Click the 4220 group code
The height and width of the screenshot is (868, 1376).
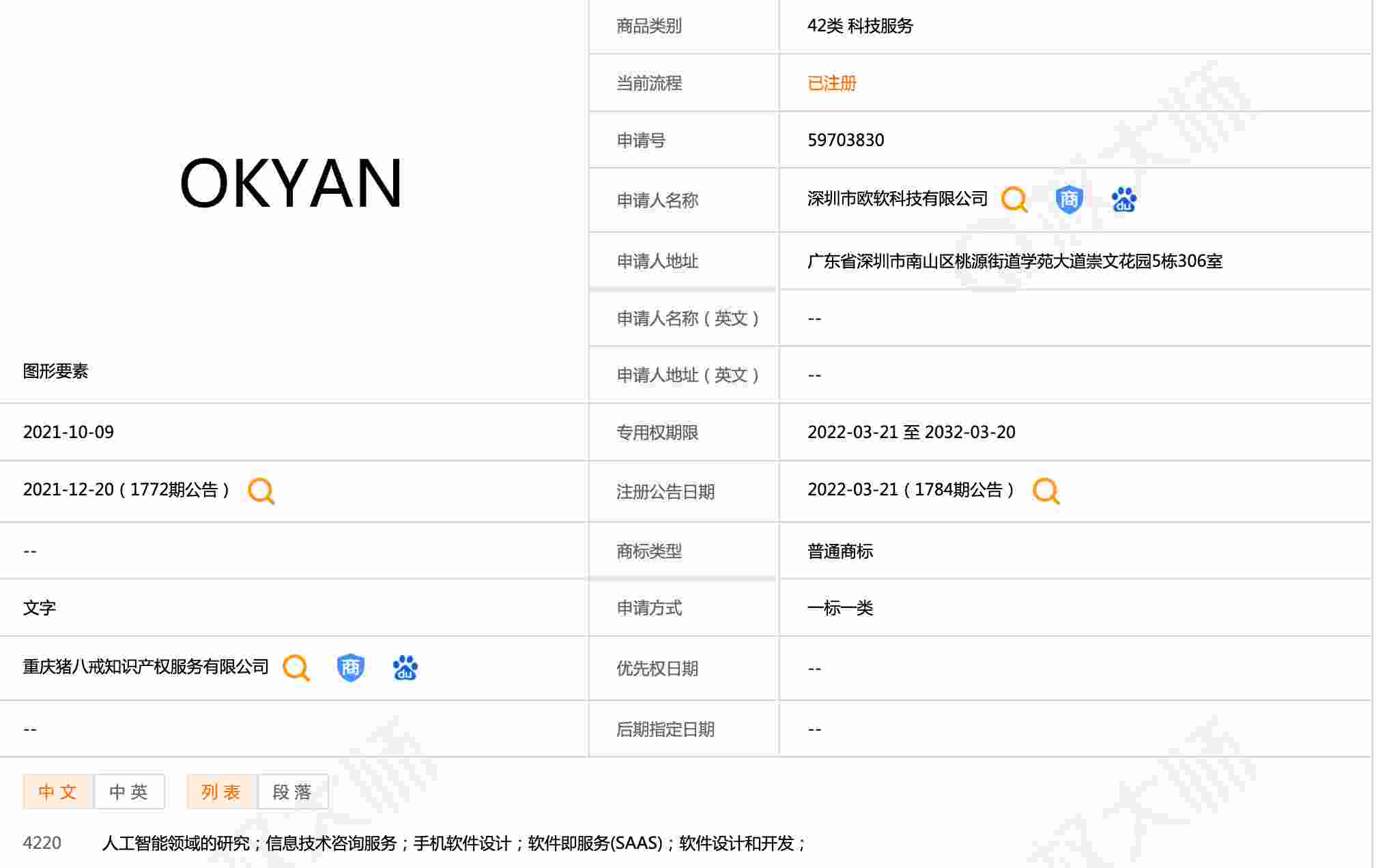click(42, 843)
